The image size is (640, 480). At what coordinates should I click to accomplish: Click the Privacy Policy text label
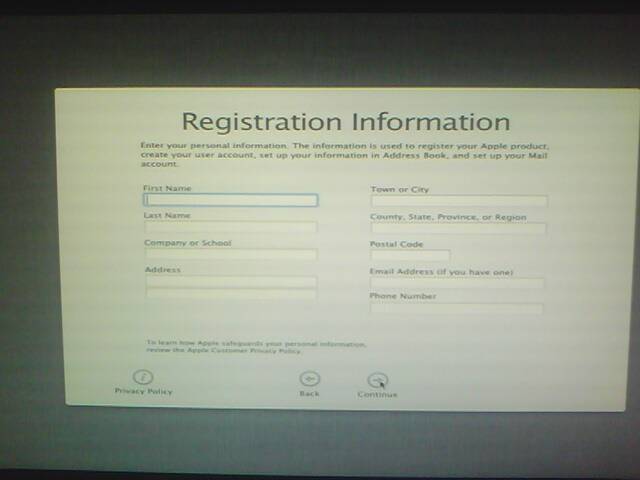coord(144,391)
